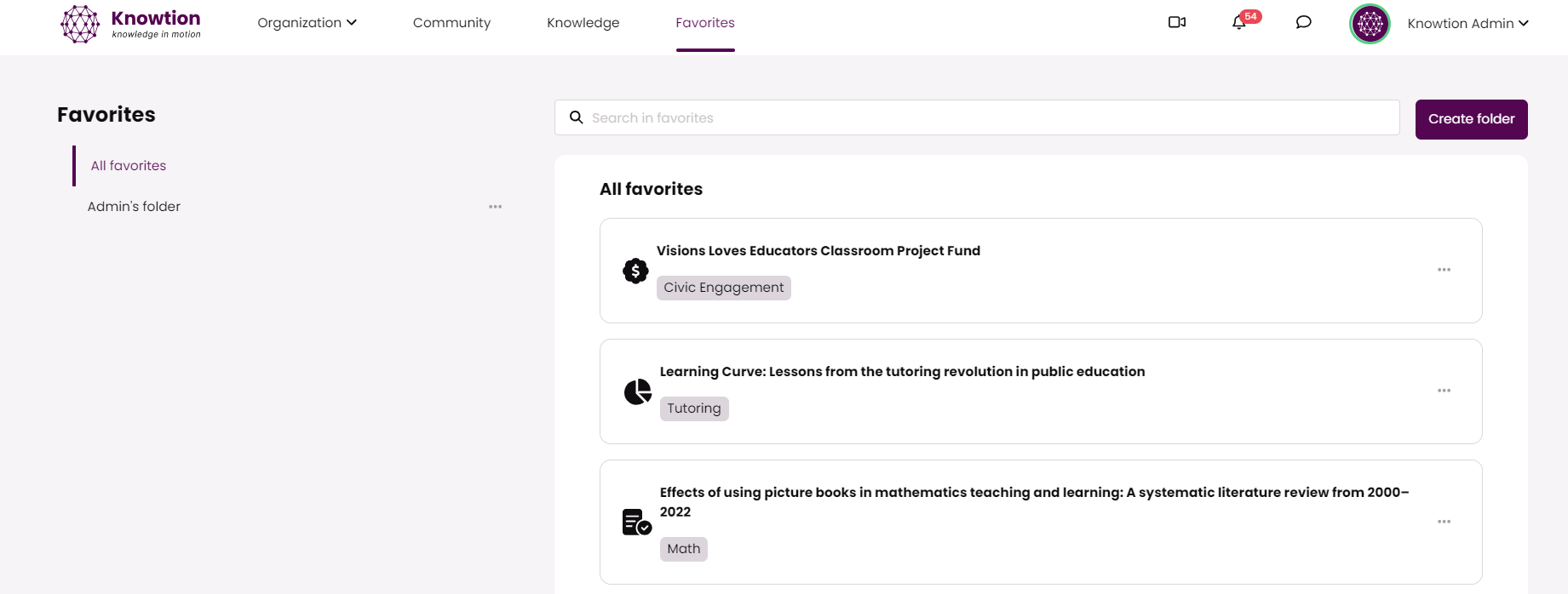
Task: Switch to the Knowledge tab
Action: 583,23
